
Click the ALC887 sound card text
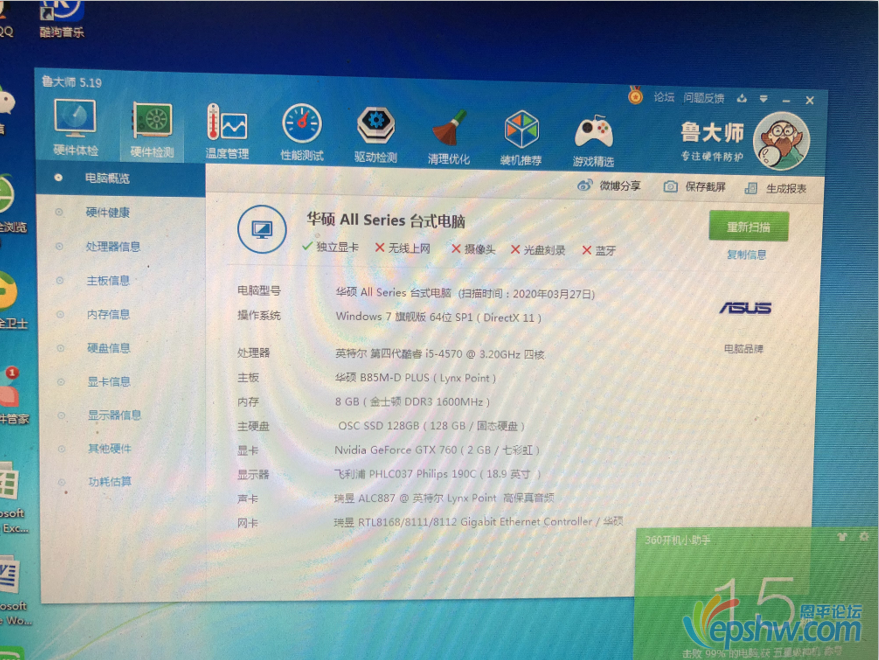click(444, 498)
